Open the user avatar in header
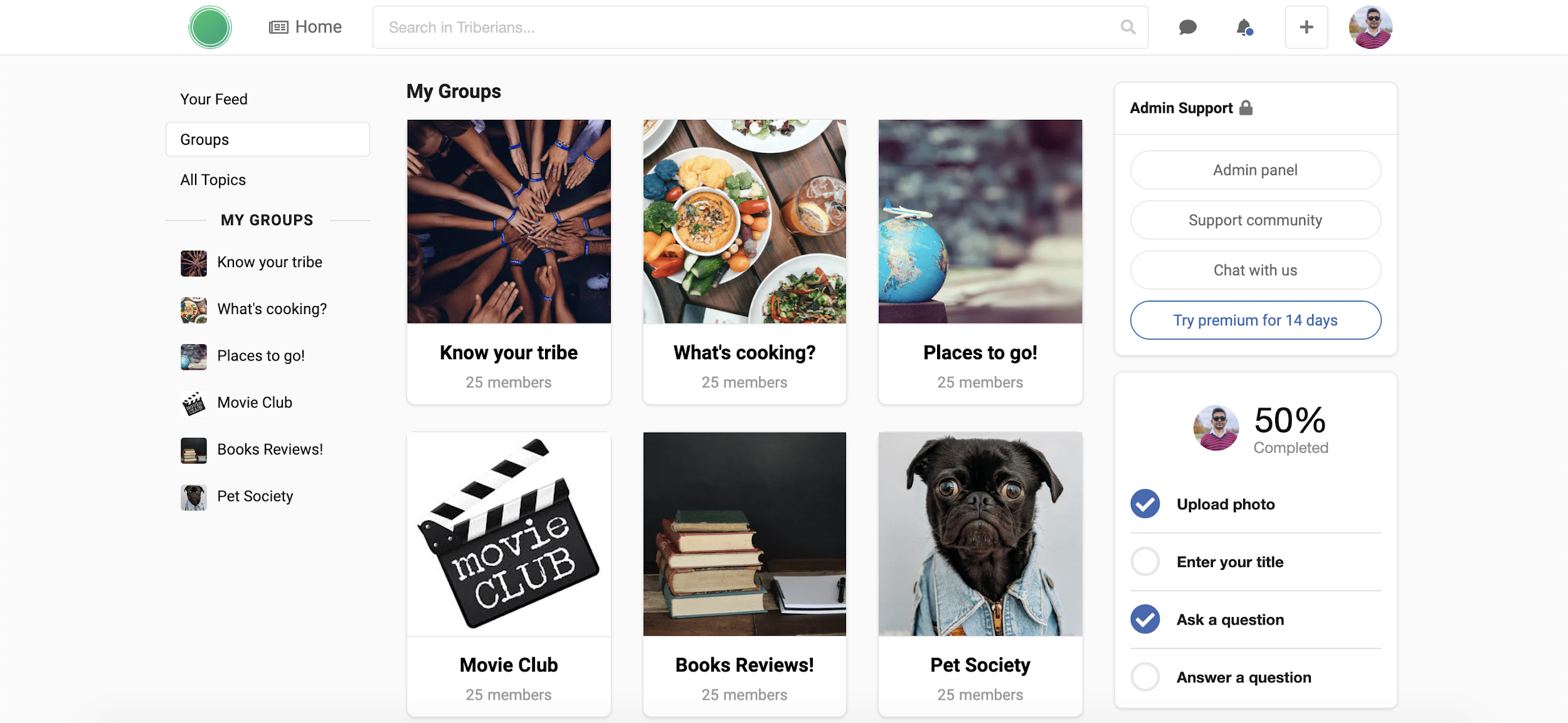This screenshot has width=1568, height=723. point(1370,28)
